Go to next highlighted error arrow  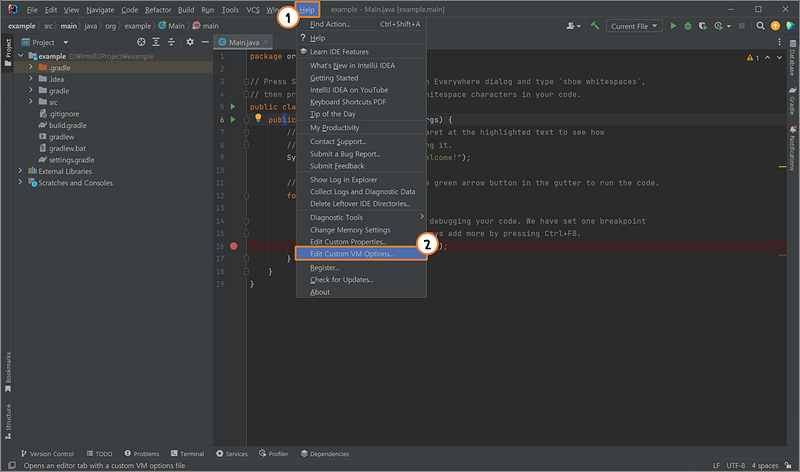click(779, 58)
